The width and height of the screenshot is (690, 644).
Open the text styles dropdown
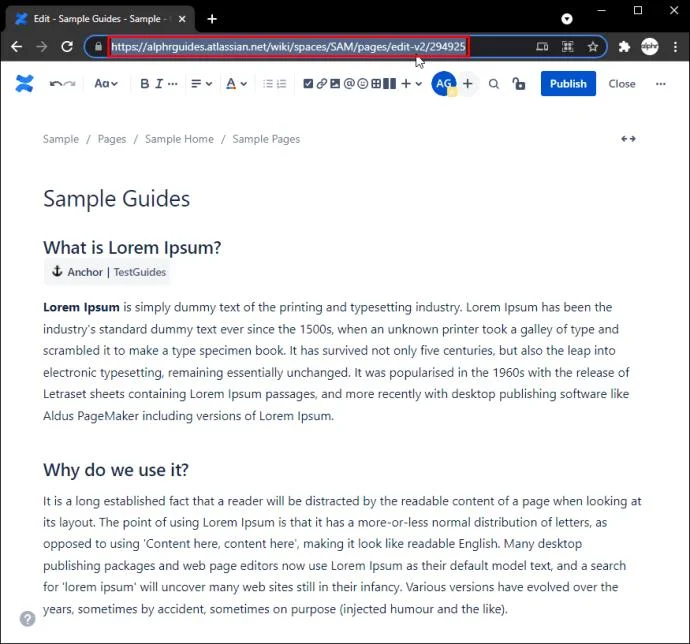point(105,84)
